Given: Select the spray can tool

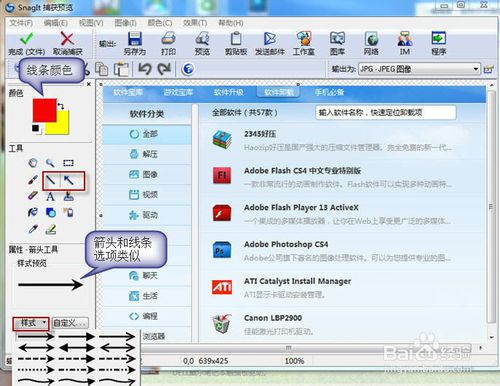Looking at the screenshot, I should click(x=69, y=212).
